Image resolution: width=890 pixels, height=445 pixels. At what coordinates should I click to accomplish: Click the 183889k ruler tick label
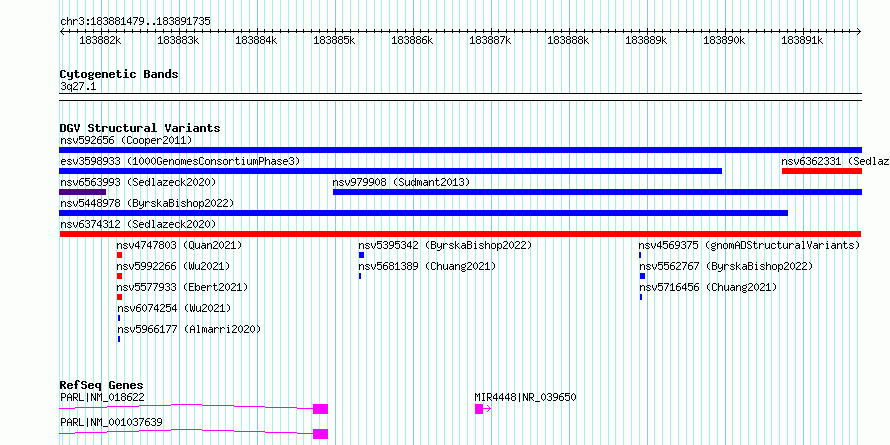pos(646,40)
